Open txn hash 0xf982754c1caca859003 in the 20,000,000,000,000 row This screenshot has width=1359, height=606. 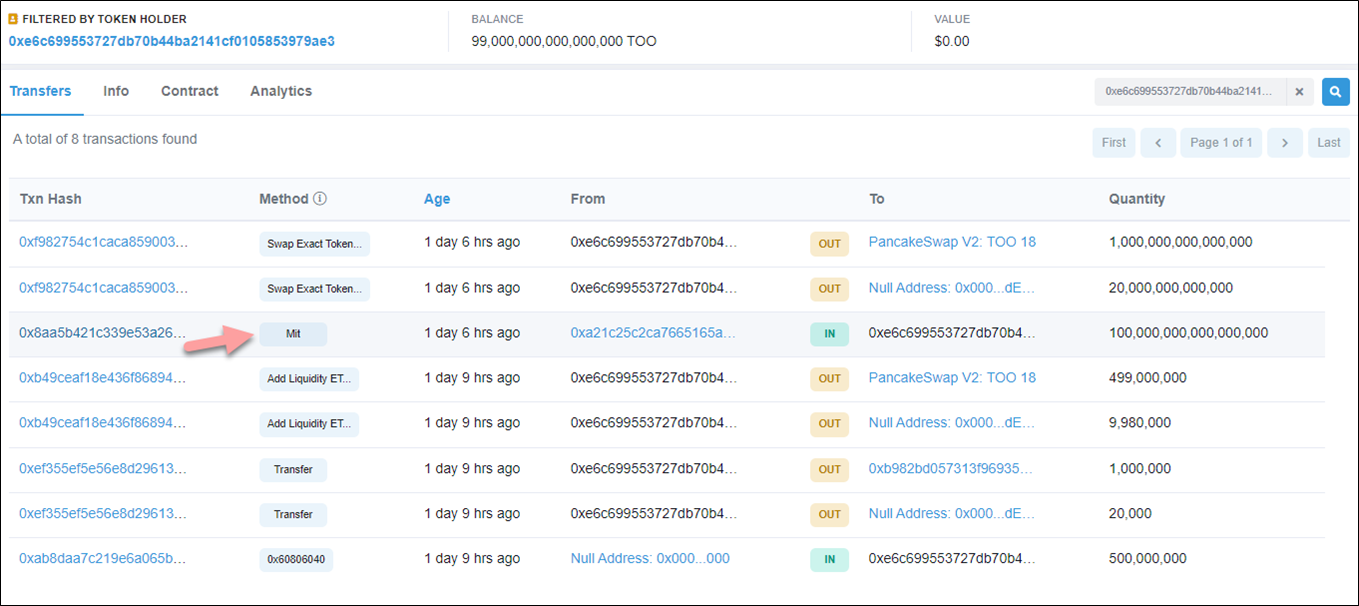[103, 288]
